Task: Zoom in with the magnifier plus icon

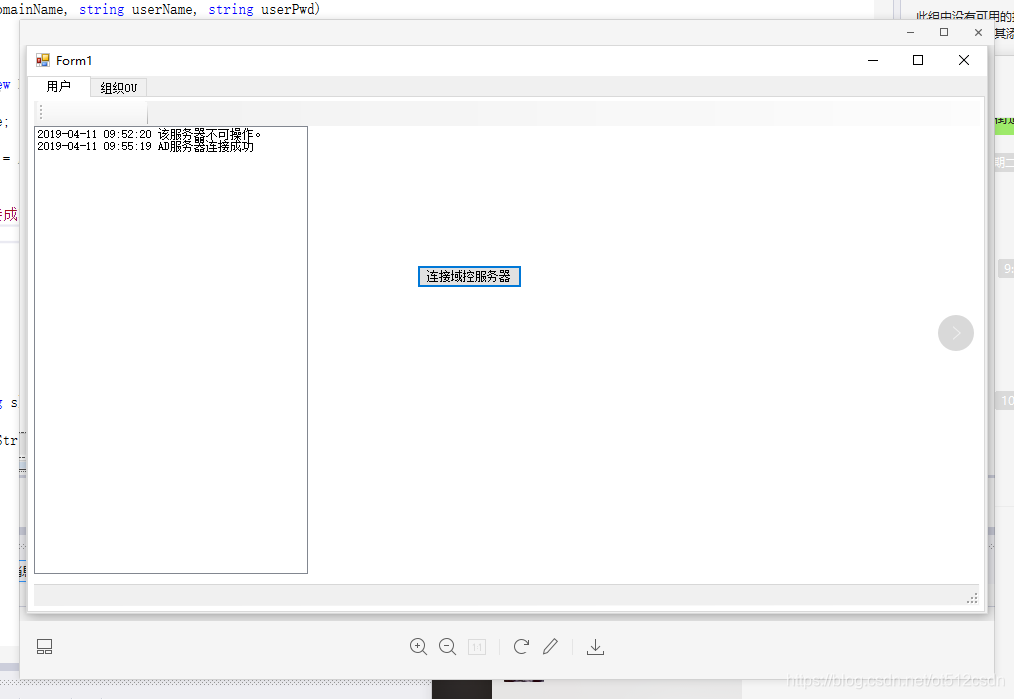Action: coord(418,647)
